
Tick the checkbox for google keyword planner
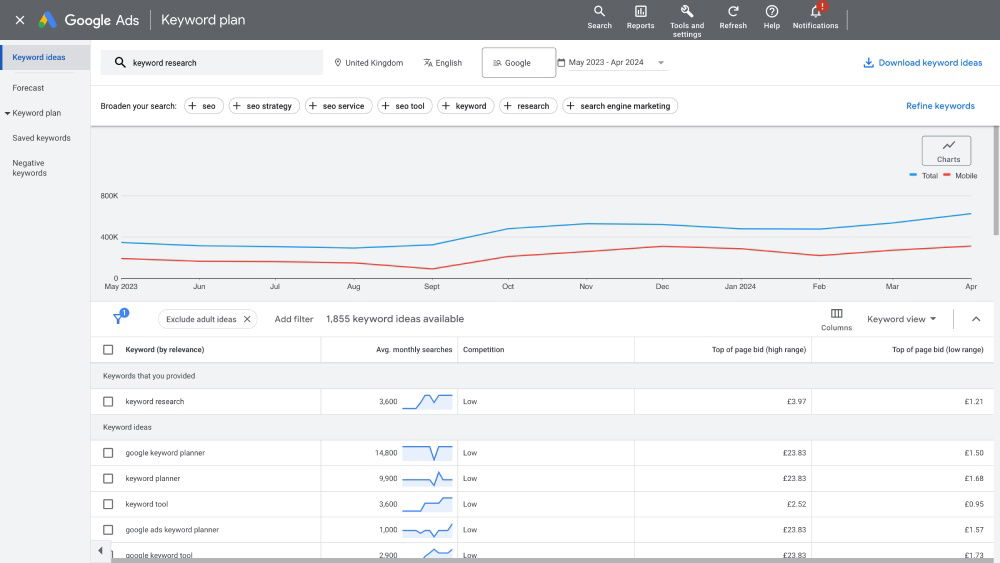(x=108, y=453)
